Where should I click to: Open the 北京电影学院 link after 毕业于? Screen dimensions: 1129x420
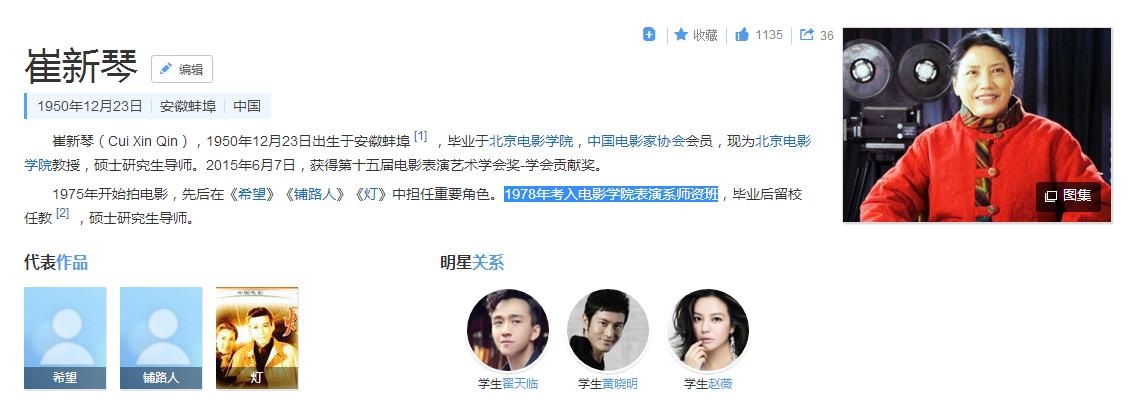531,141
